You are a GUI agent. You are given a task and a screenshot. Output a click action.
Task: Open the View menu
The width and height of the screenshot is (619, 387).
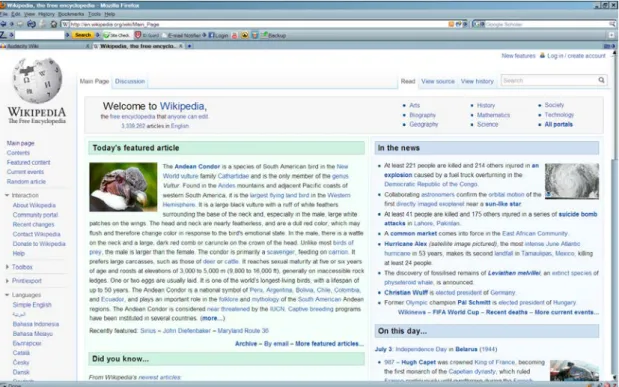click(x=29, y=14)
